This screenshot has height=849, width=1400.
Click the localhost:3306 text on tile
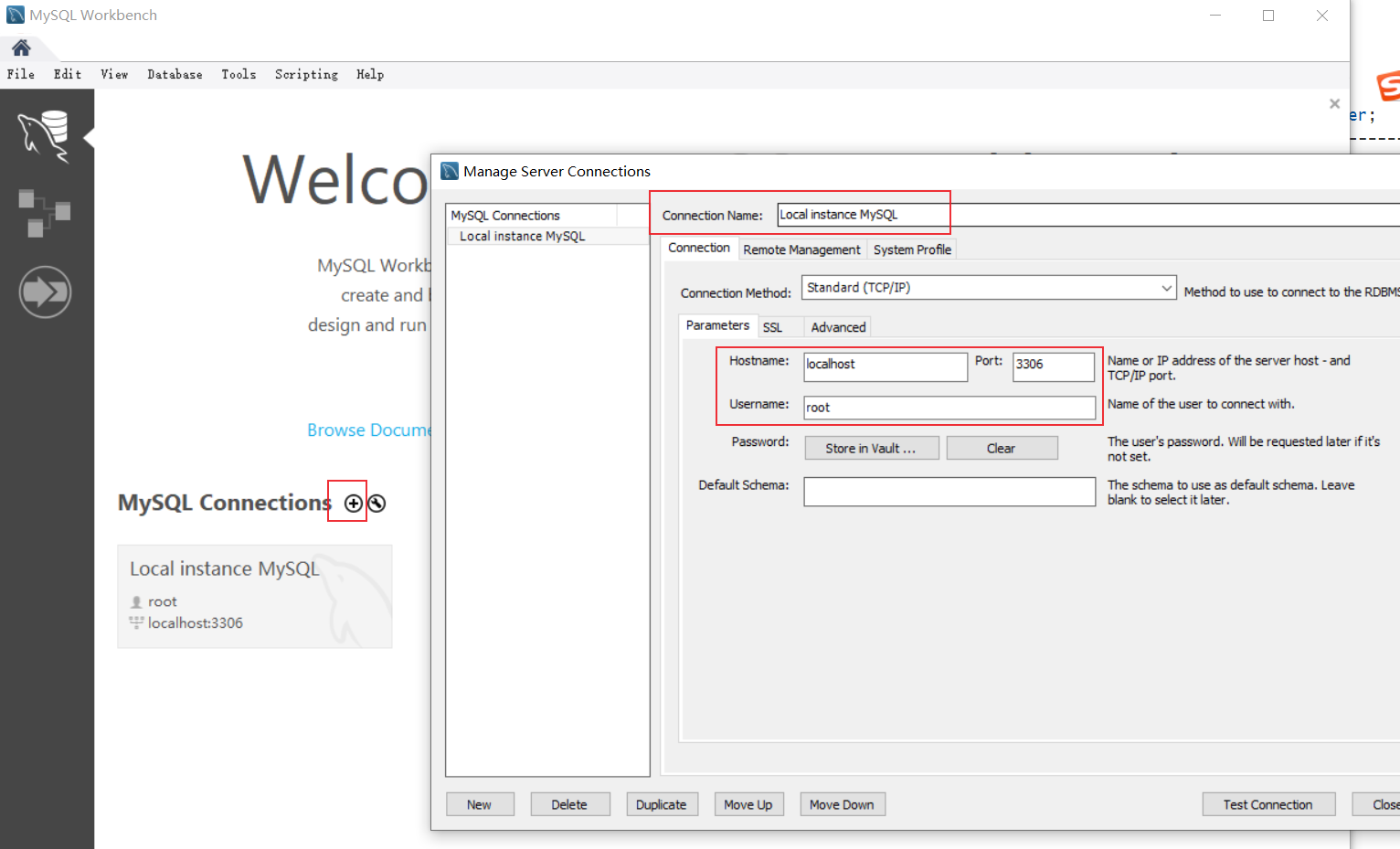coord(196,623)
